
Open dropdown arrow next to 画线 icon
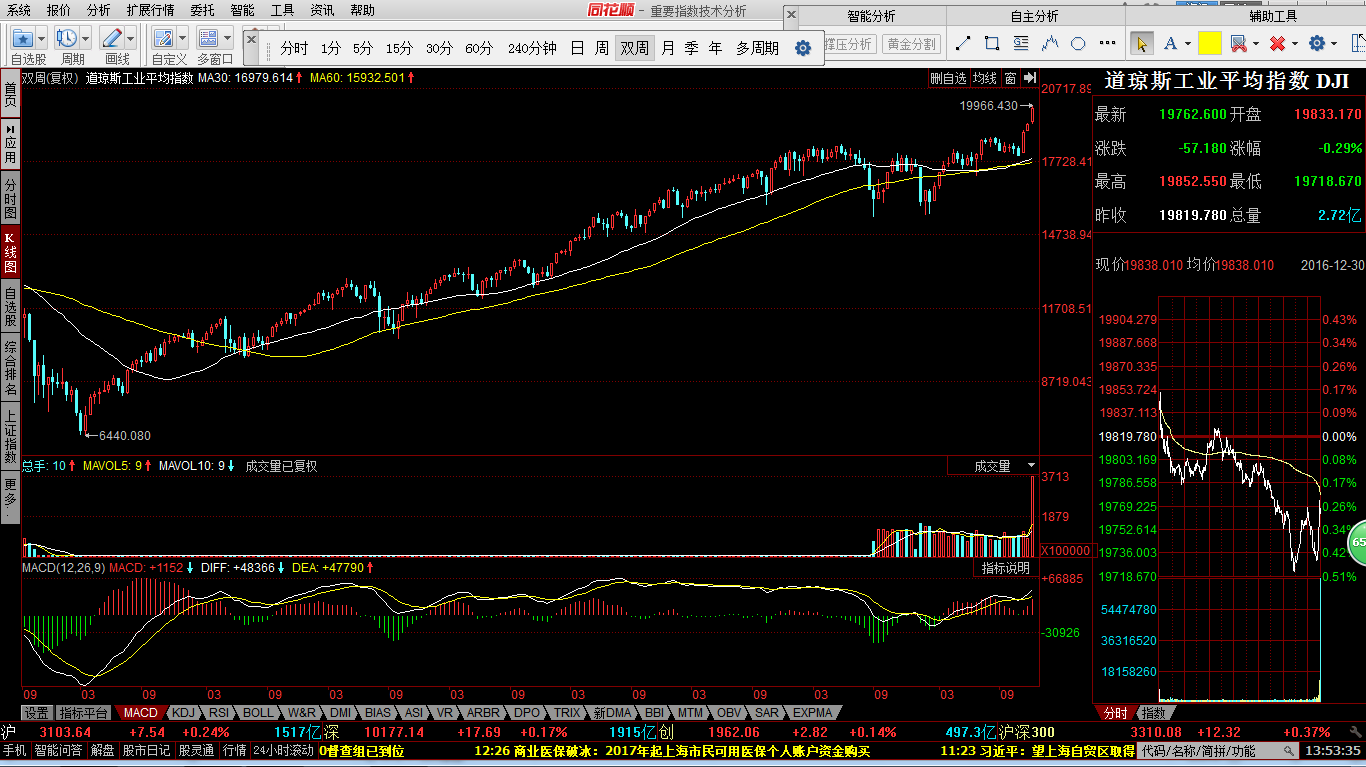[x=130, y=39]
